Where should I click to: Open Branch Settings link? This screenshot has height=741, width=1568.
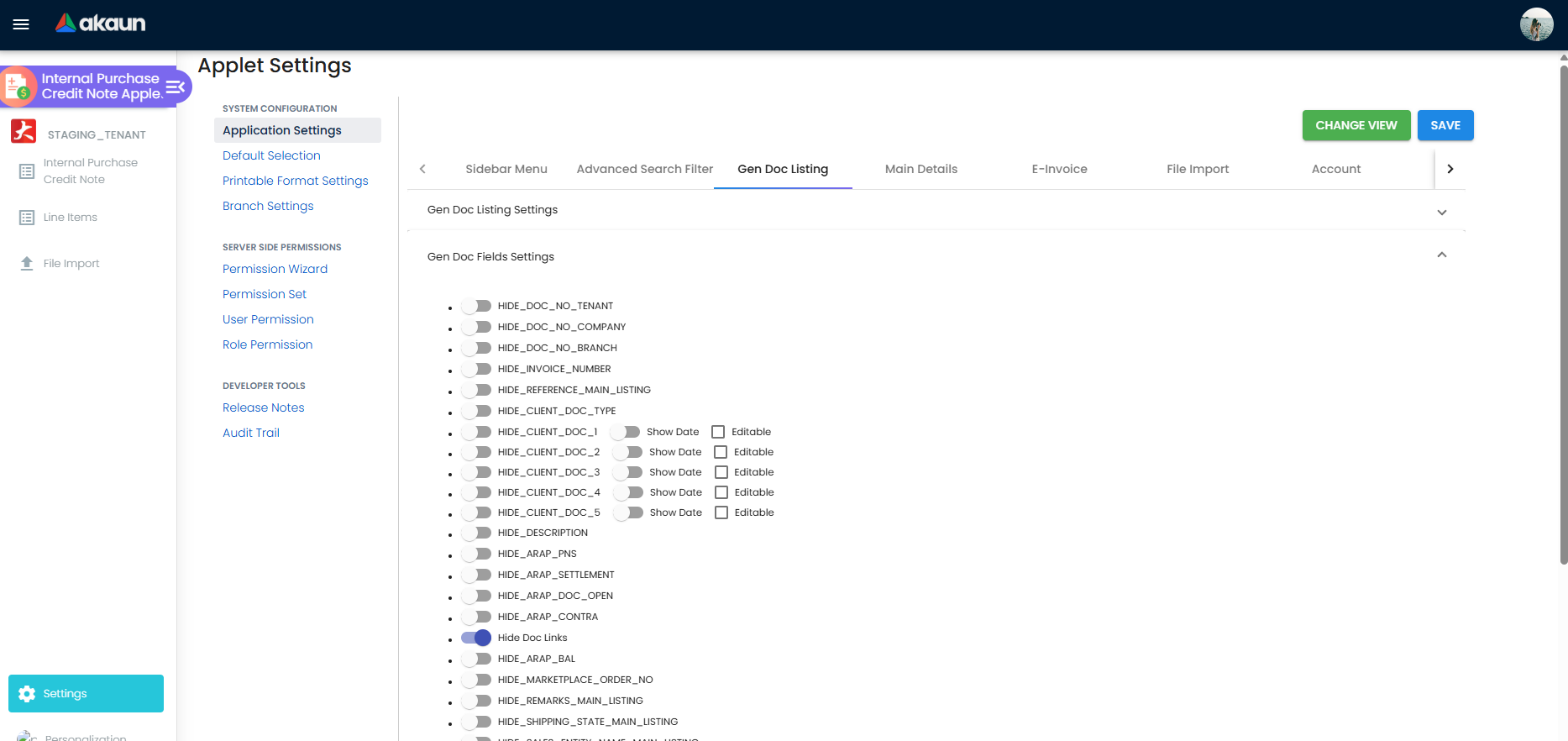(x=268, y=206)
